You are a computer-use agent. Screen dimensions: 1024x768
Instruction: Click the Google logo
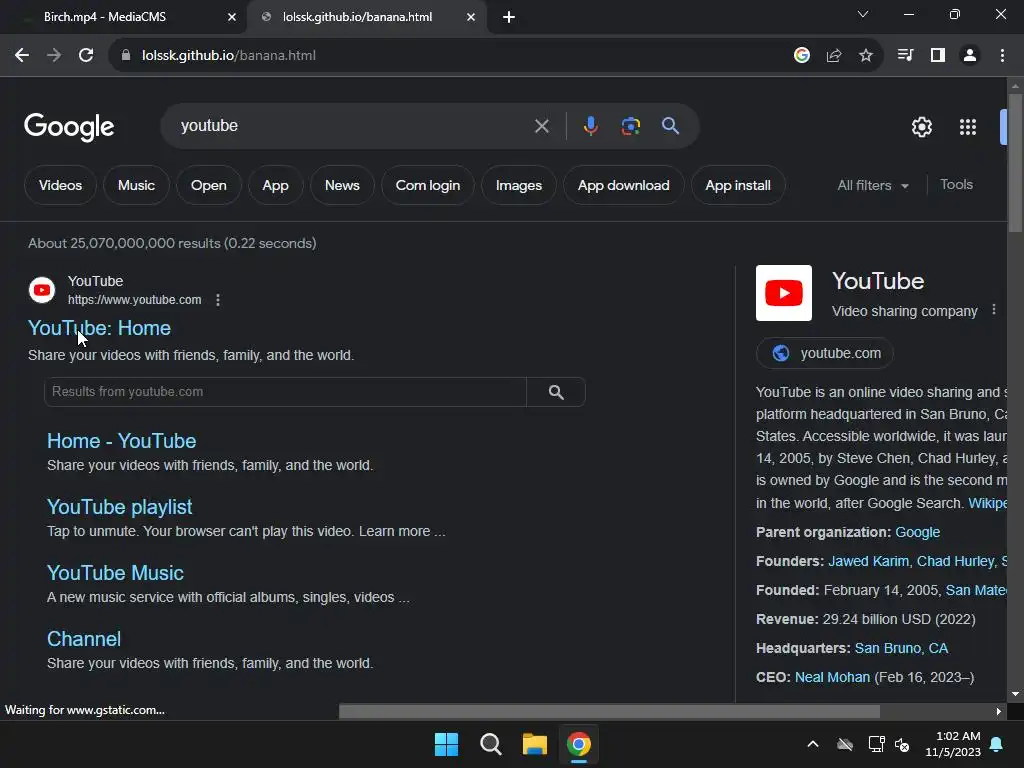point(69,127)
